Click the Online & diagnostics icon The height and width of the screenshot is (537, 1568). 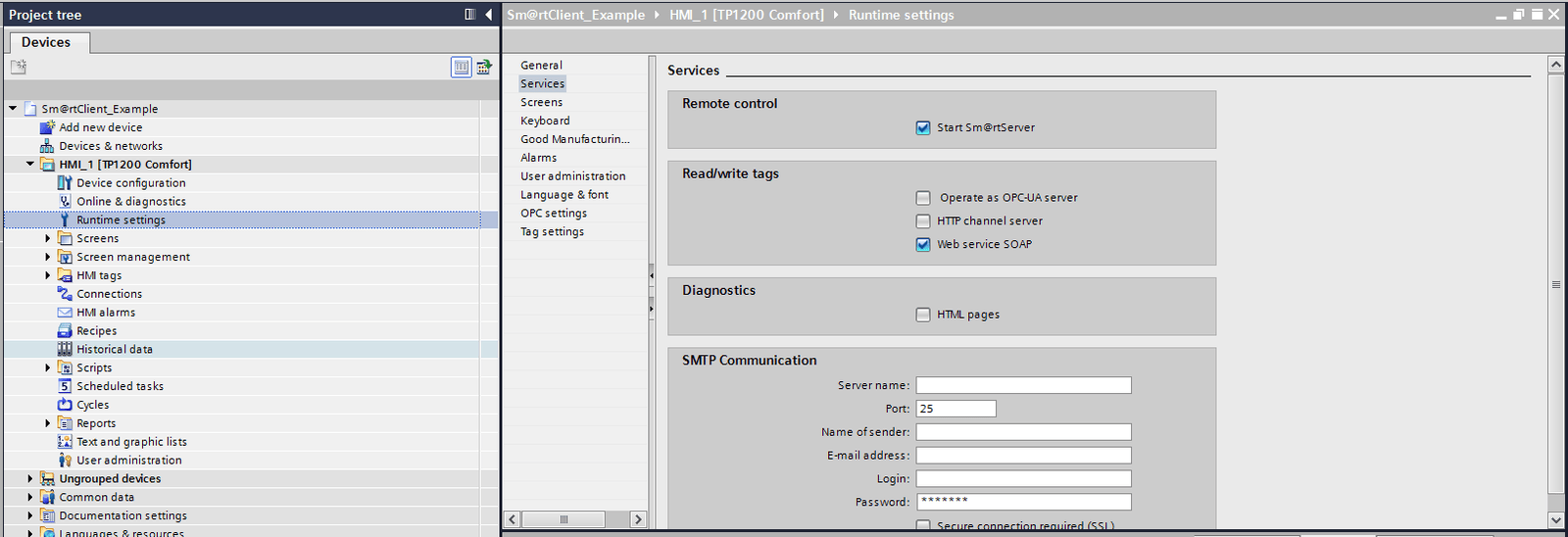(65, 202)
